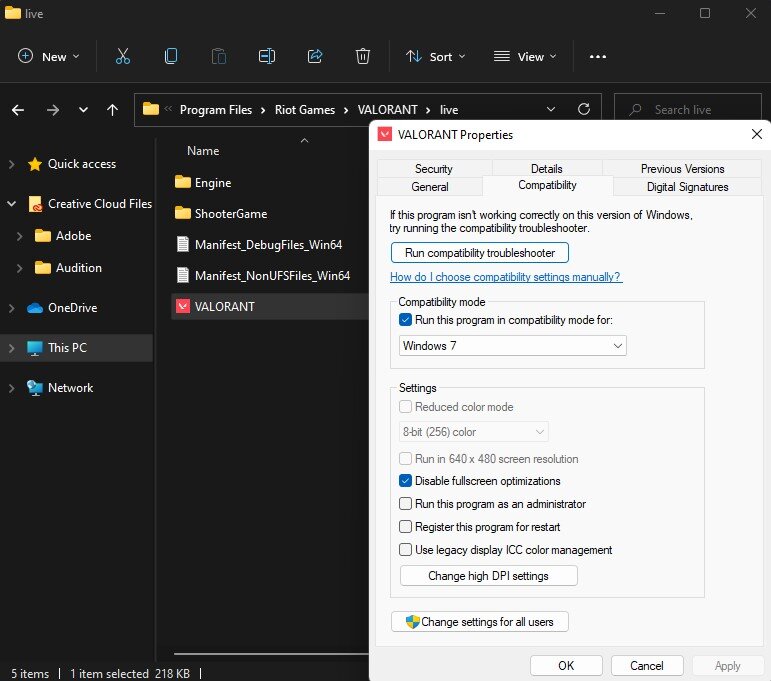Open the Windows 7 compatibility mode dropdown

point(512,346)
